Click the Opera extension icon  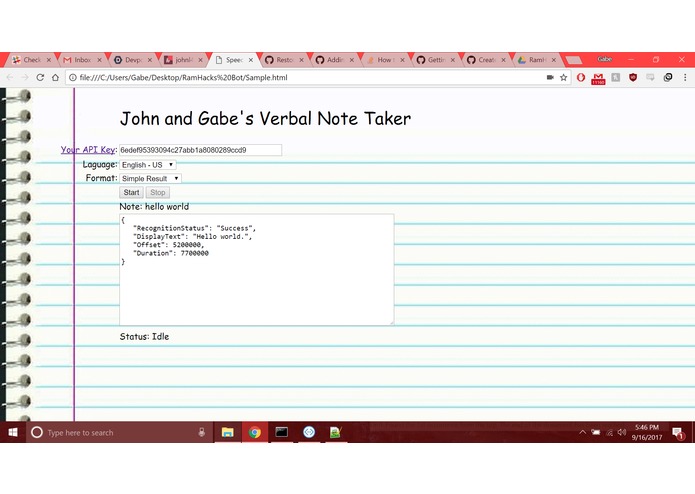click(581, 78)
